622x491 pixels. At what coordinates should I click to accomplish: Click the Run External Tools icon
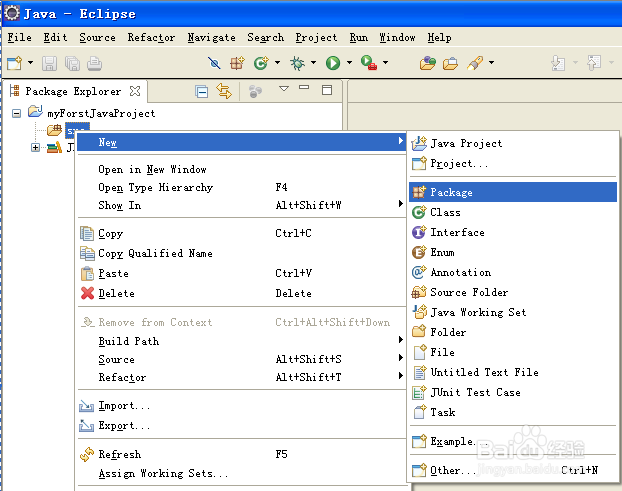369,63
